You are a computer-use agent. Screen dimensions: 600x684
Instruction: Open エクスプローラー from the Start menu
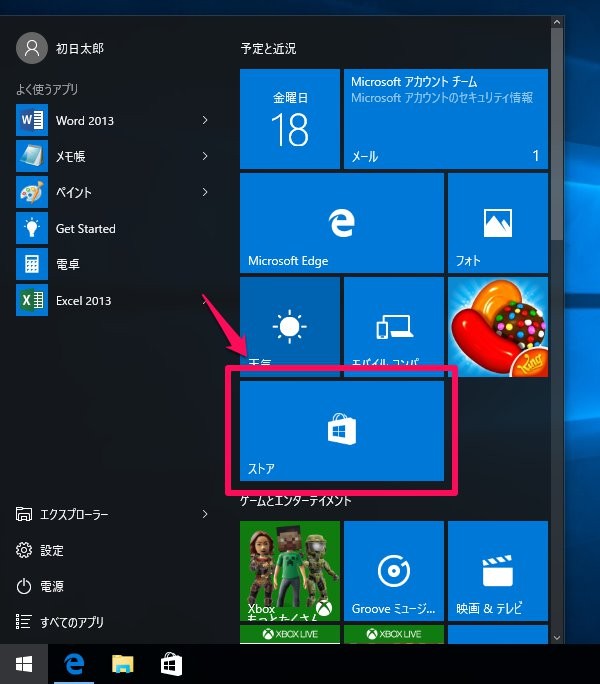coord(62,514)
